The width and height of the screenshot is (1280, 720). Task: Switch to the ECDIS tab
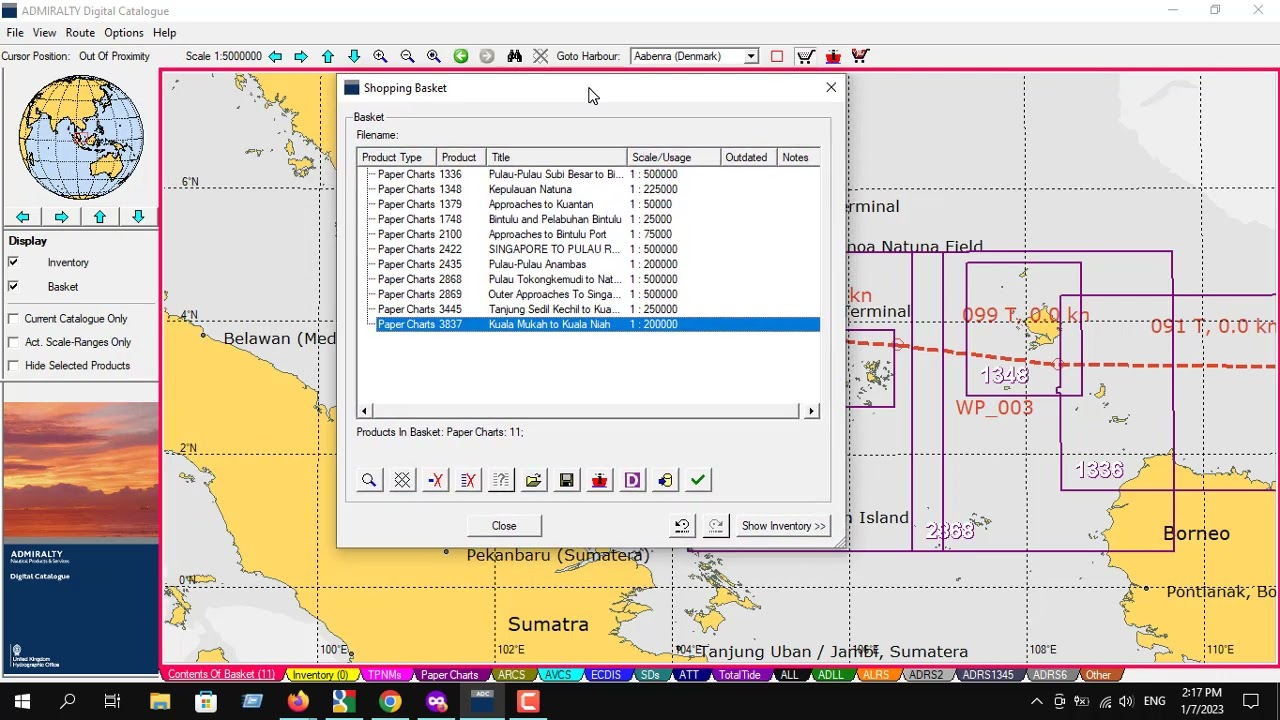click(x=606, y=675)
